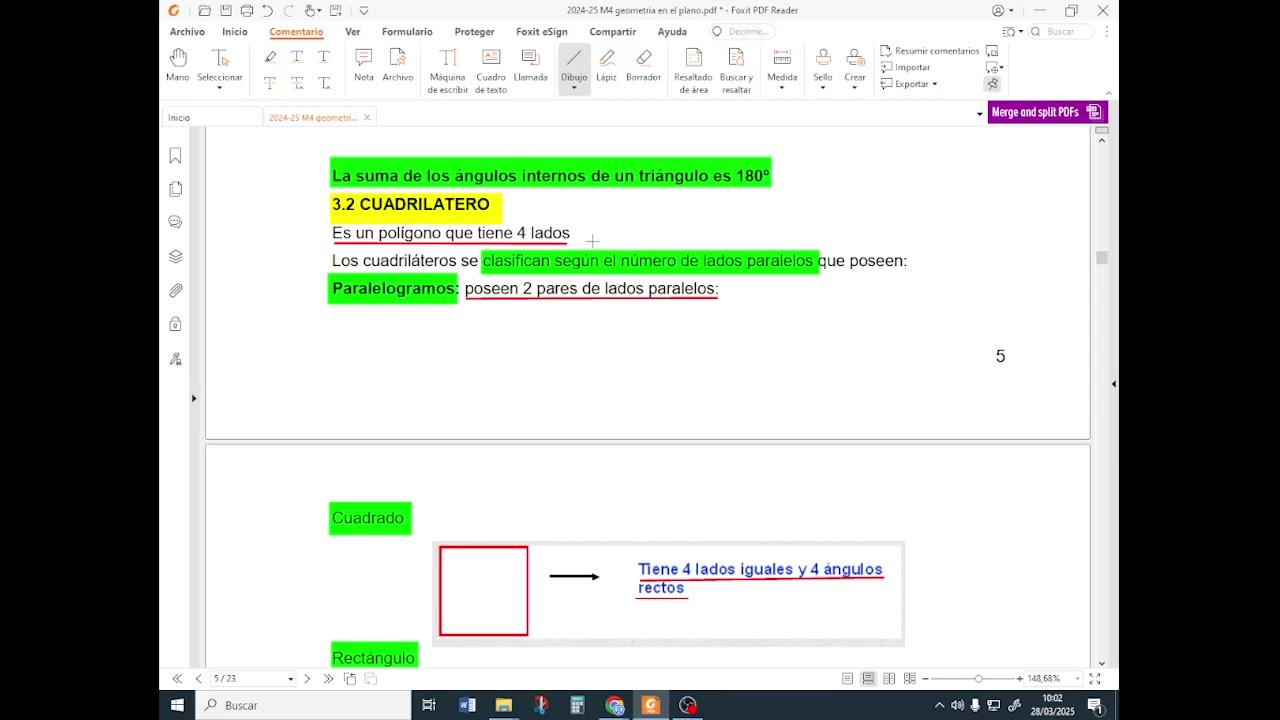The width and height of the screenshot is (1280, 720).
Task: Switch to single page view mode
Action: (x=848, y=679)
